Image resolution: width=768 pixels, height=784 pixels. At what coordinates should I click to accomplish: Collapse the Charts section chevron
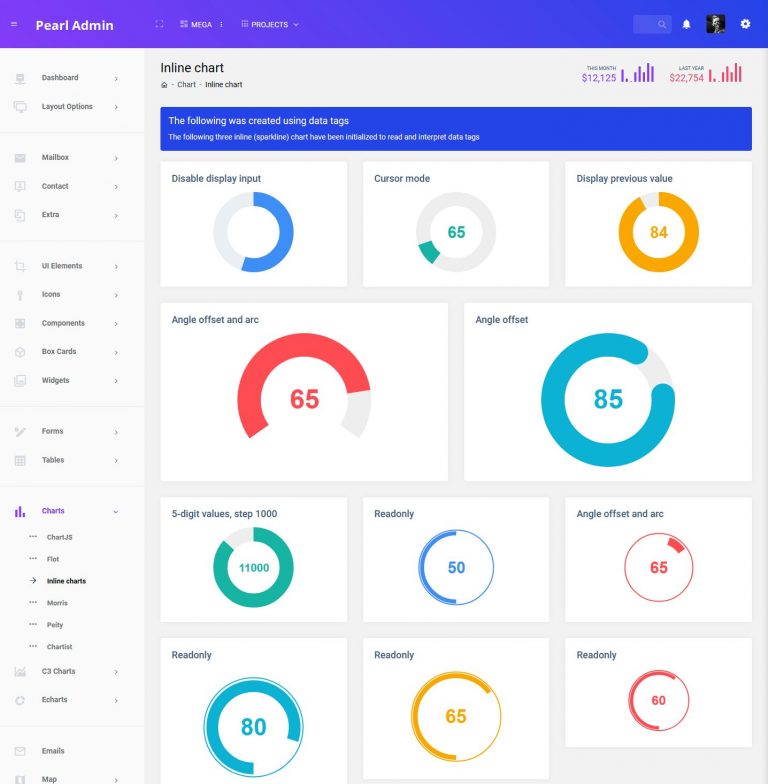[x=116, y=512]
